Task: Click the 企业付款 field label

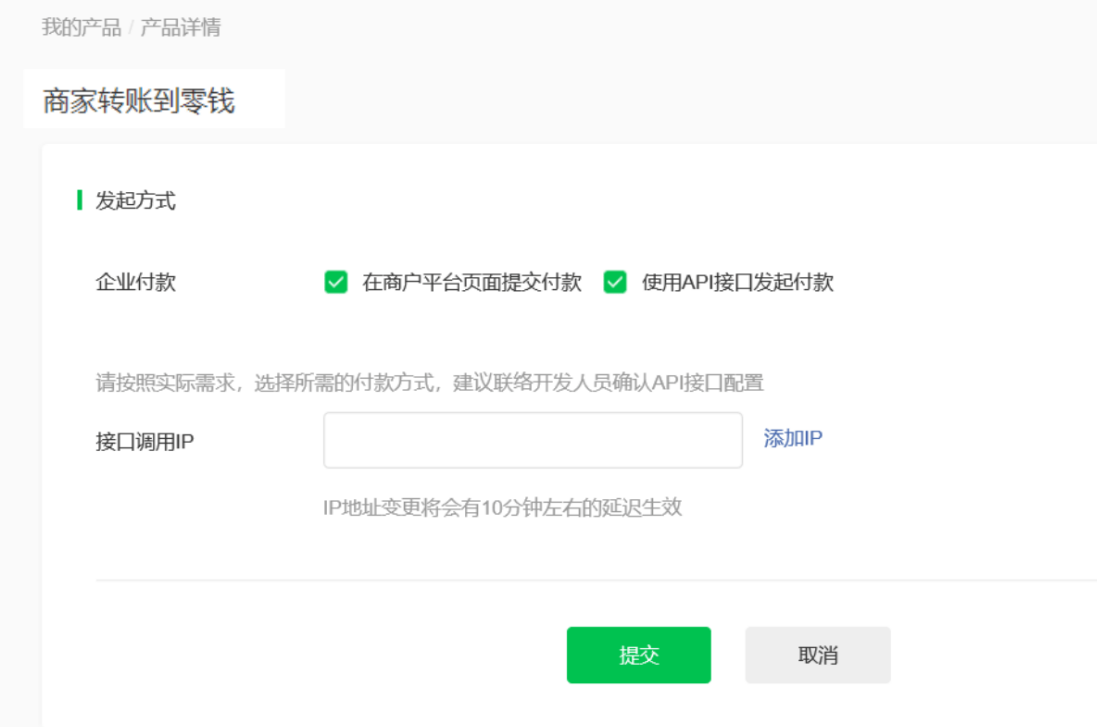Action: click(136, 282)
